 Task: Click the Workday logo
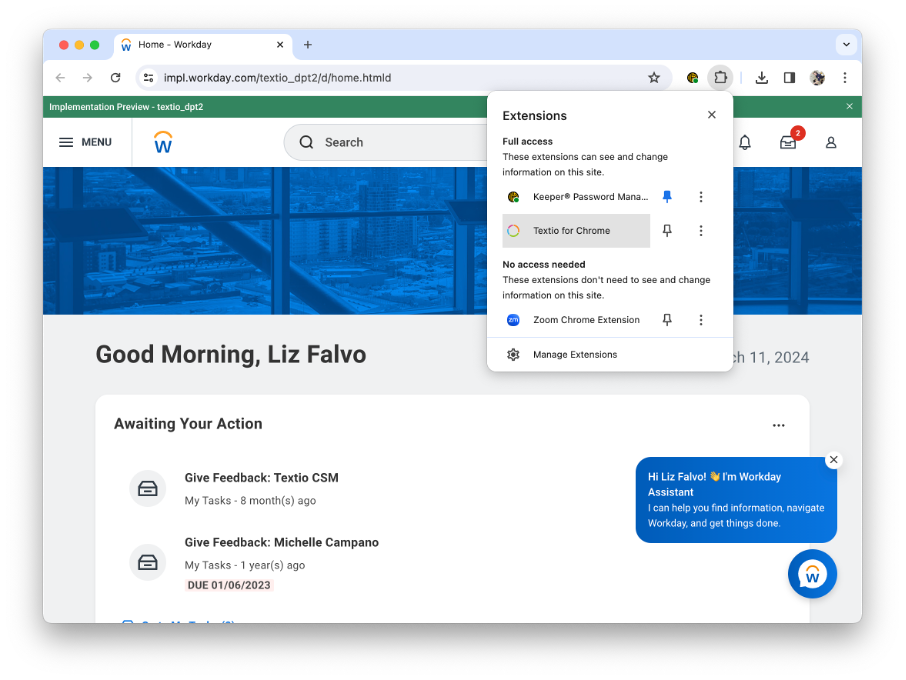163,142
